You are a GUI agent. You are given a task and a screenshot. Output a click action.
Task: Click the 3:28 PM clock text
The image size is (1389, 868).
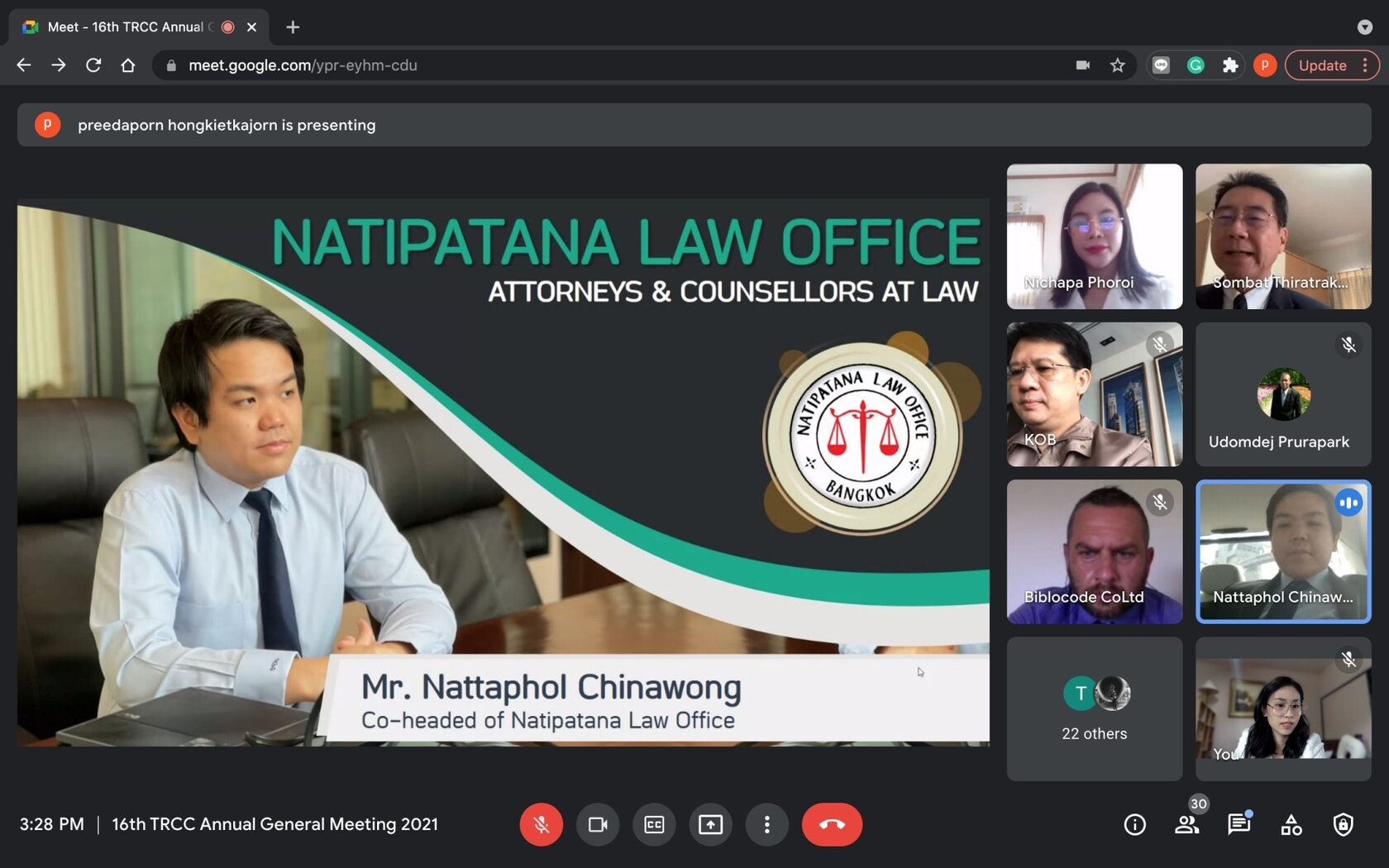(52, 824)
